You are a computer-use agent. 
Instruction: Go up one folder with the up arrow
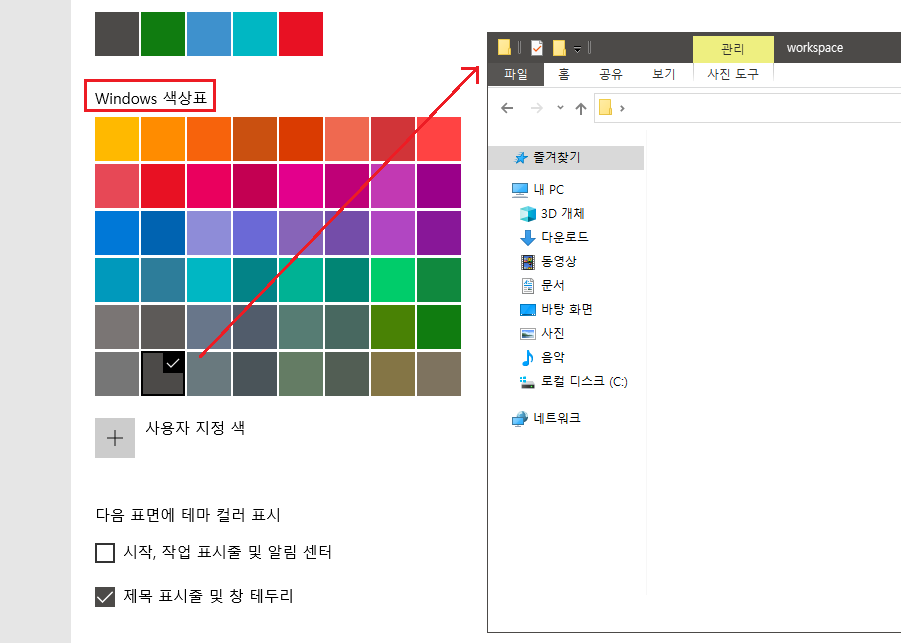click(581, 108)
